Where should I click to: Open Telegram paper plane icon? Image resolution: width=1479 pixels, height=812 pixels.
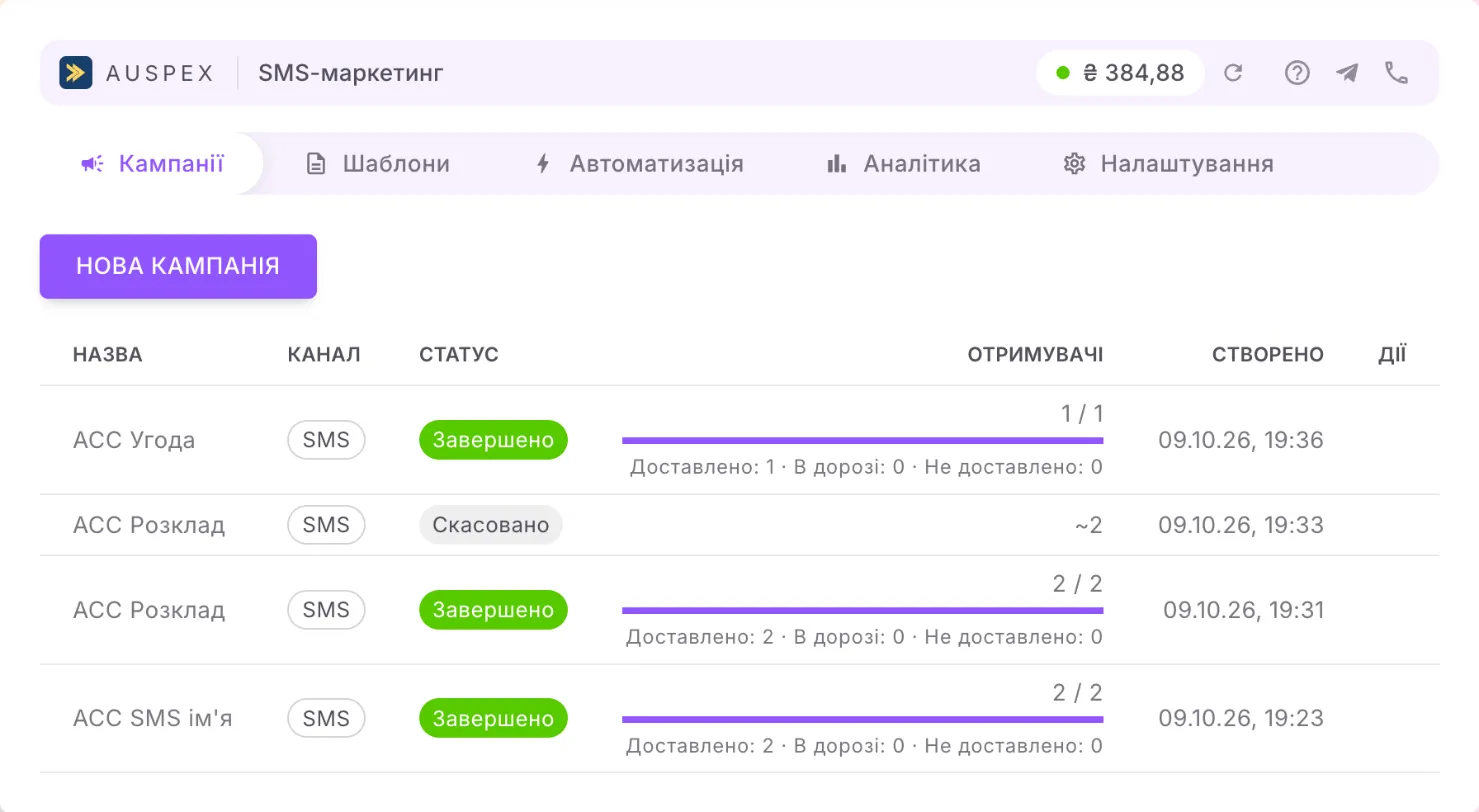point(1347,72)
